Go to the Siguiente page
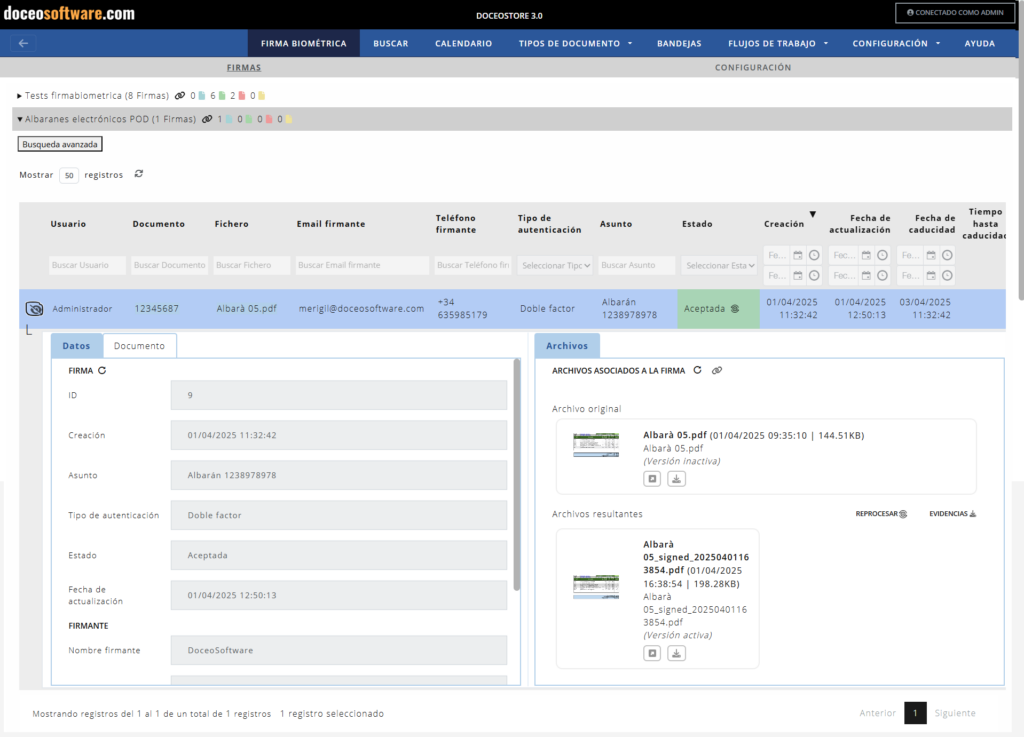Viewport: 1024px width, 737px height. point(955,713)
